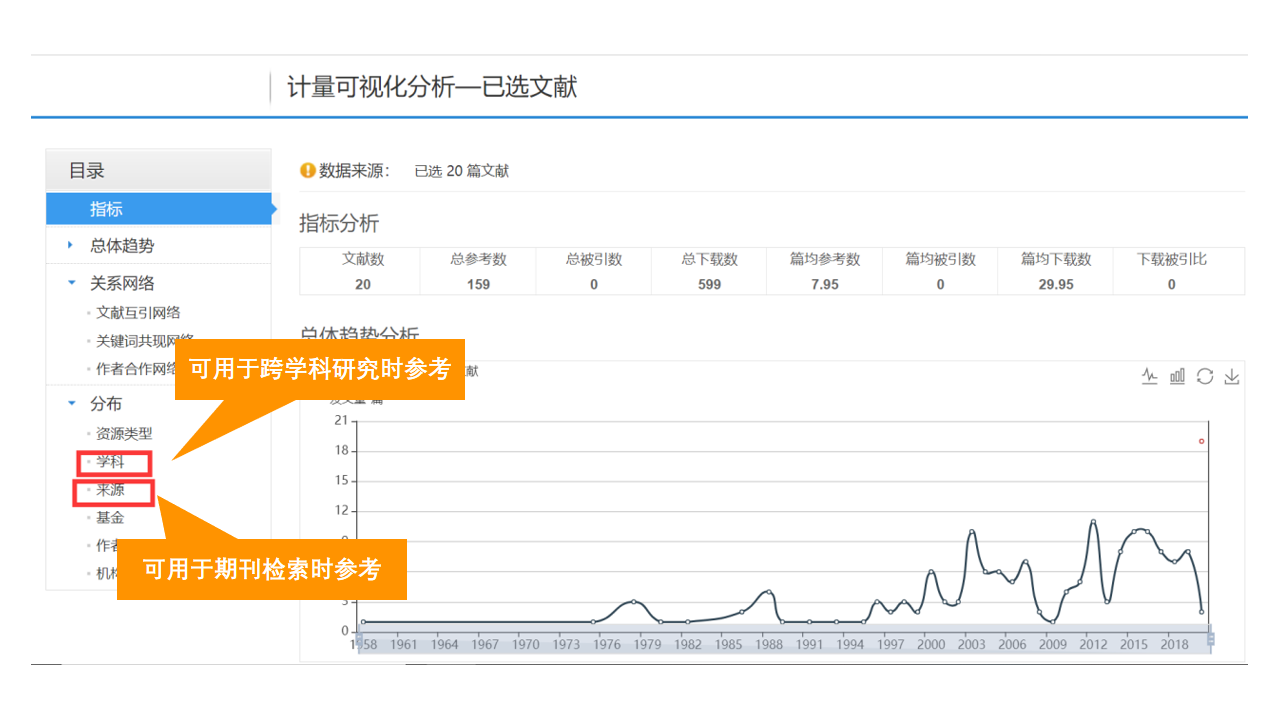Screen dimensions: 1280x720
Task: Select 指标 in the sidebar menu
Action: tap(106, 209)
